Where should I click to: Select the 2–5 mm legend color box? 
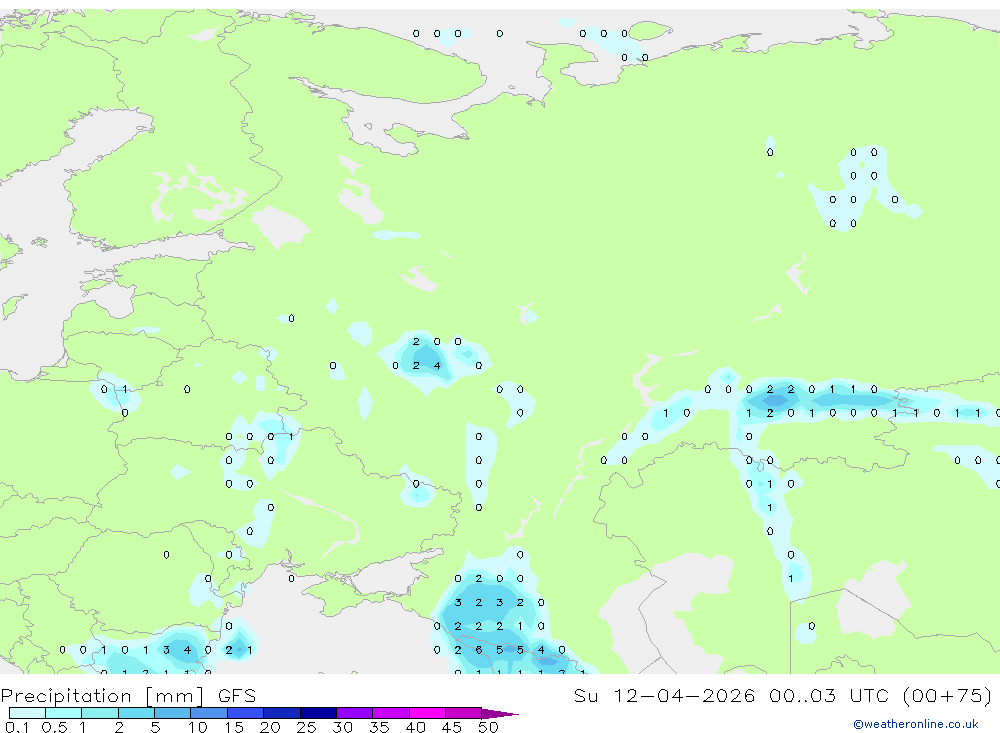(136, 713)
